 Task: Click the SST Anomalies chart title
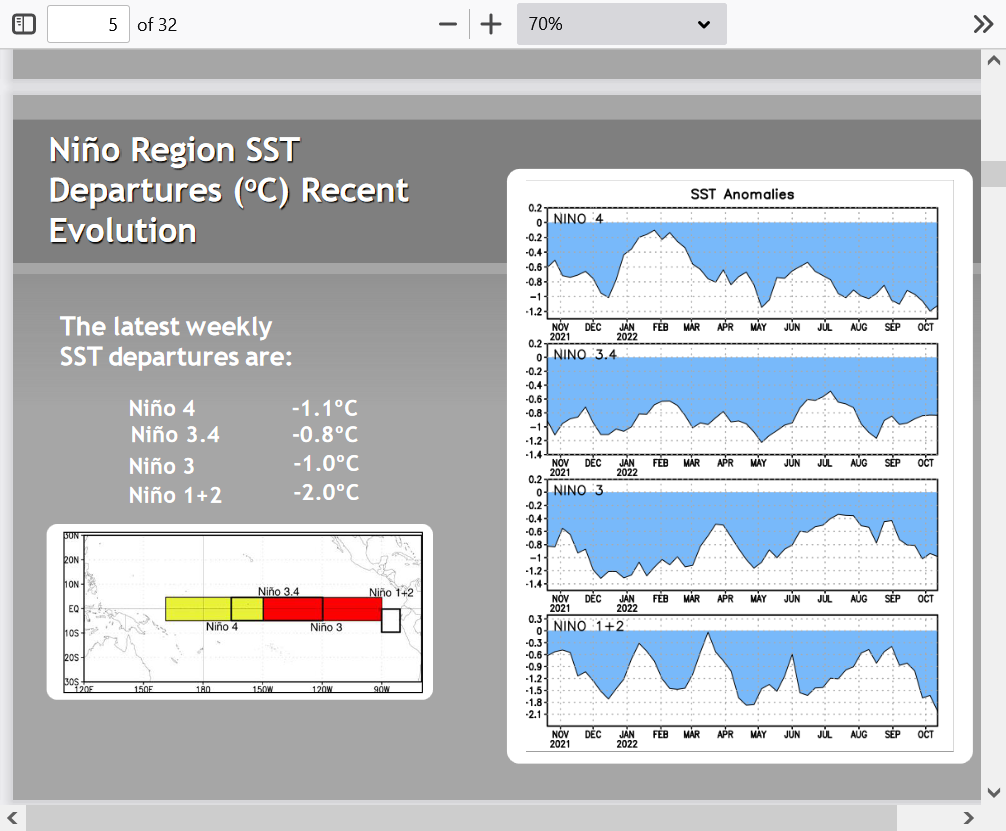[742, 194]
